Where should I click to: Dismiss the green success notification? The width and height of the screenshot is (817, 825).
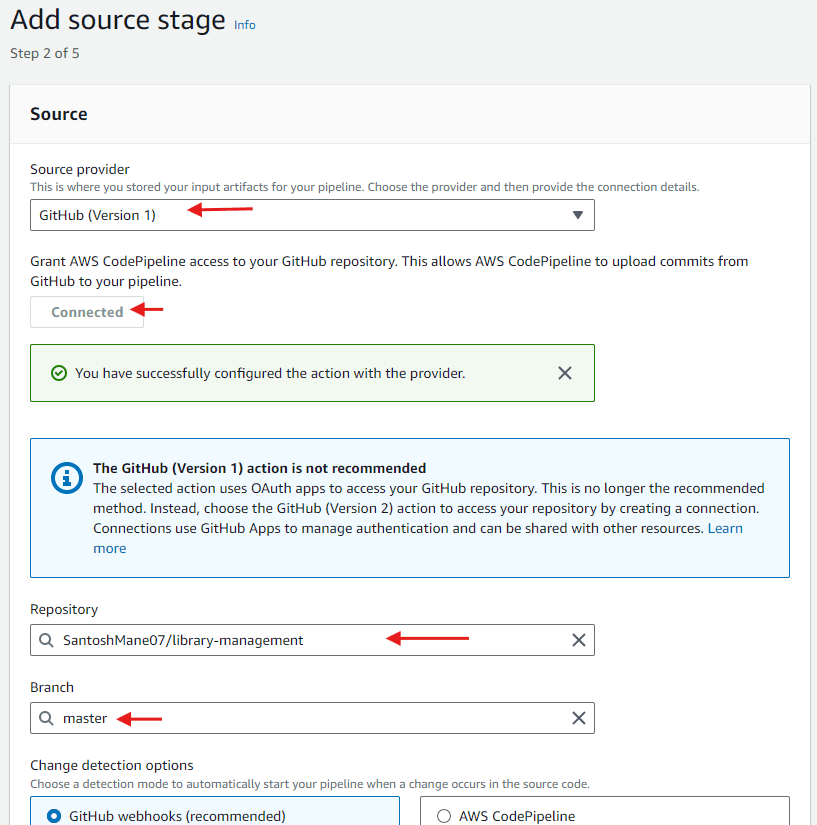coord(564,373)
